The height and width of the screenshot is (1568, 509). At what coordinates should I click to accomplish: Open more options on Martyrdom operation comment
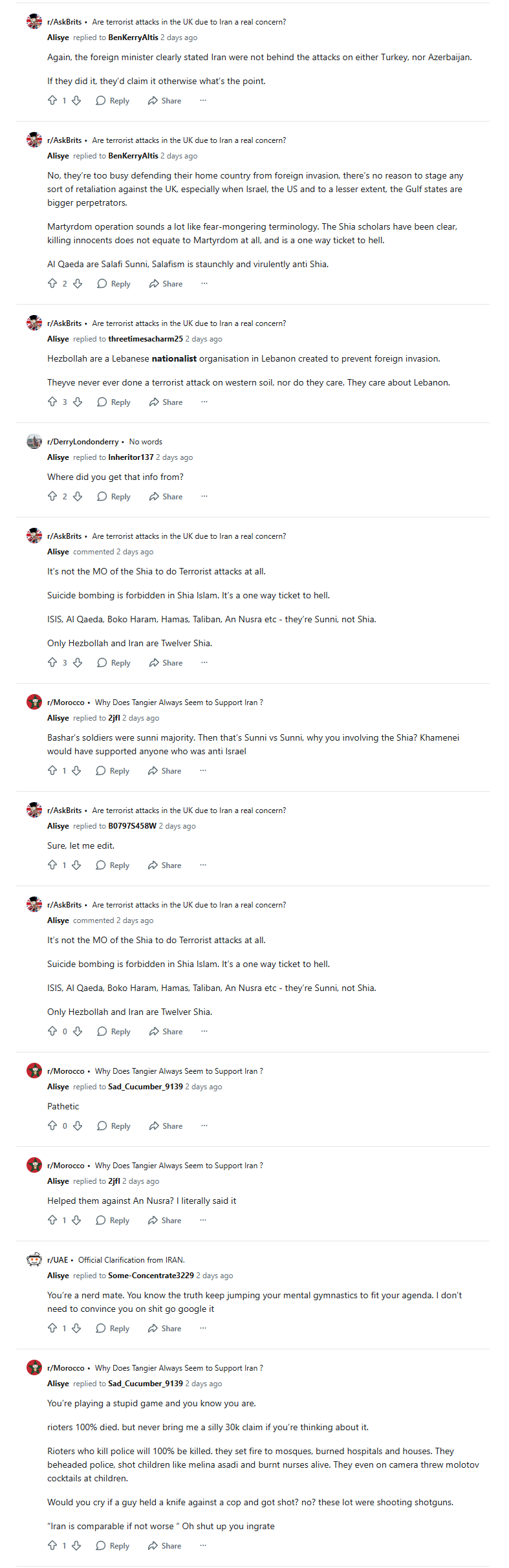coord(204,283)
